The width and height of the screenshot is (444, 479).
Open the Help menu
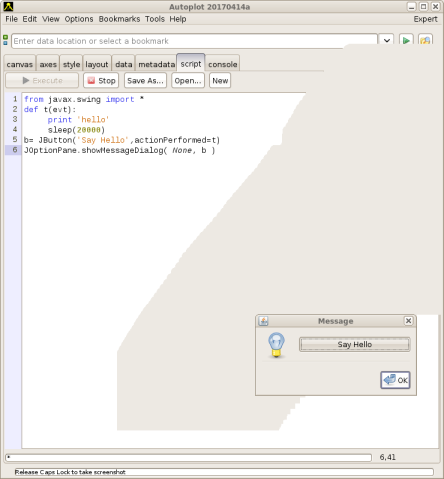click(178, 19)
